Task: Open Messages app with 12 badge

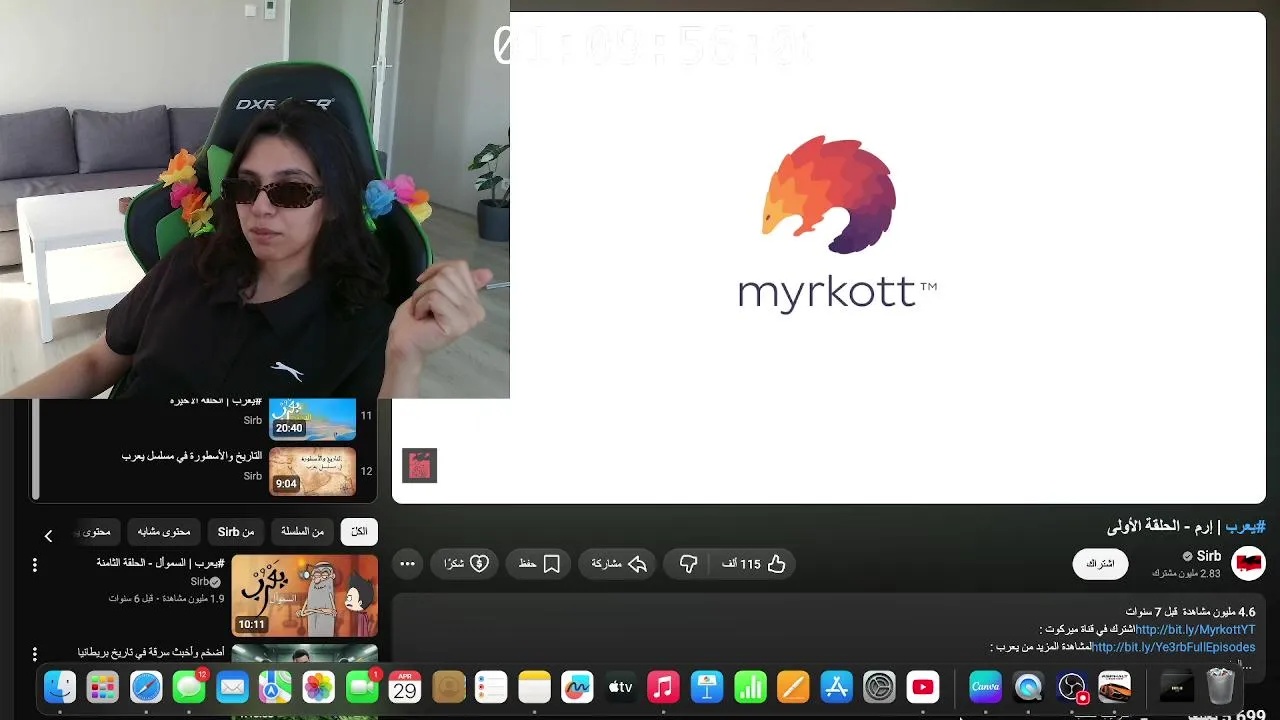Action: click(189, 687)
